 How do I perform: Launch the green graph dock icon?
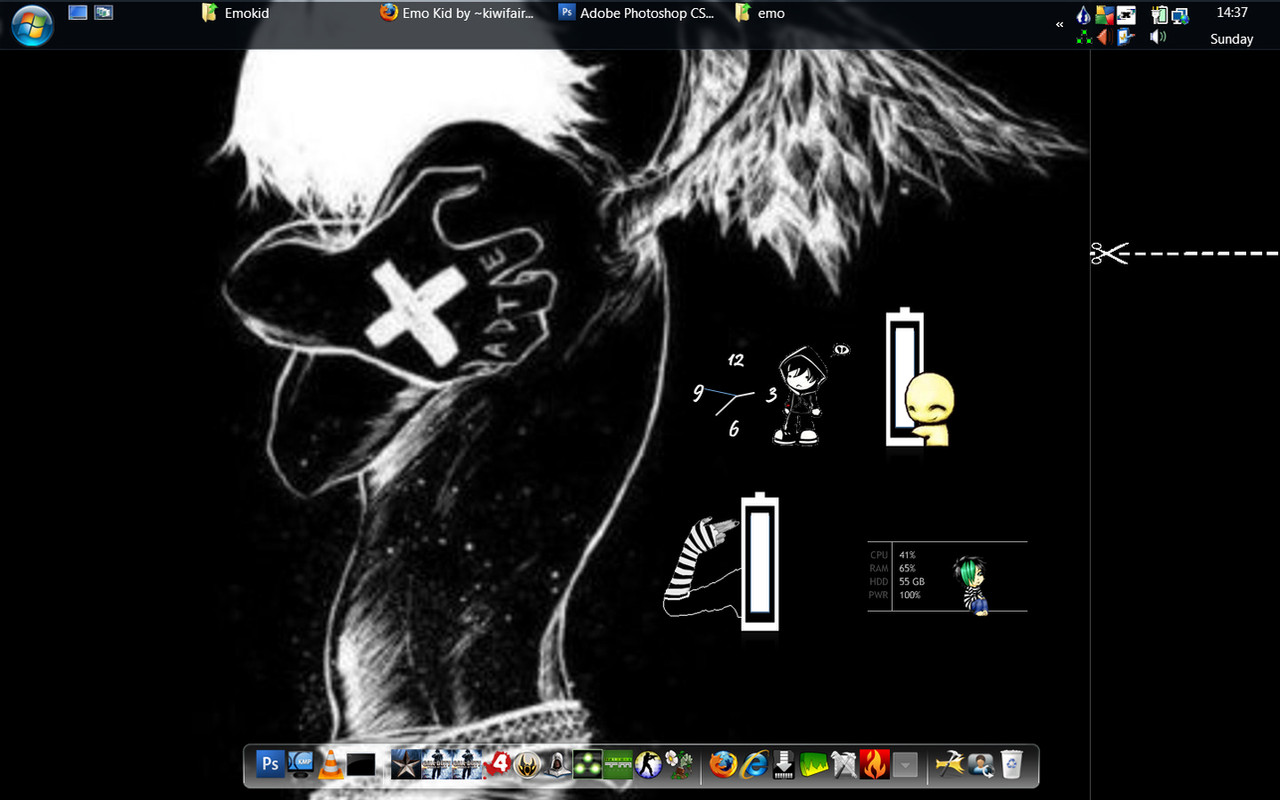click(x=816, y=765)
